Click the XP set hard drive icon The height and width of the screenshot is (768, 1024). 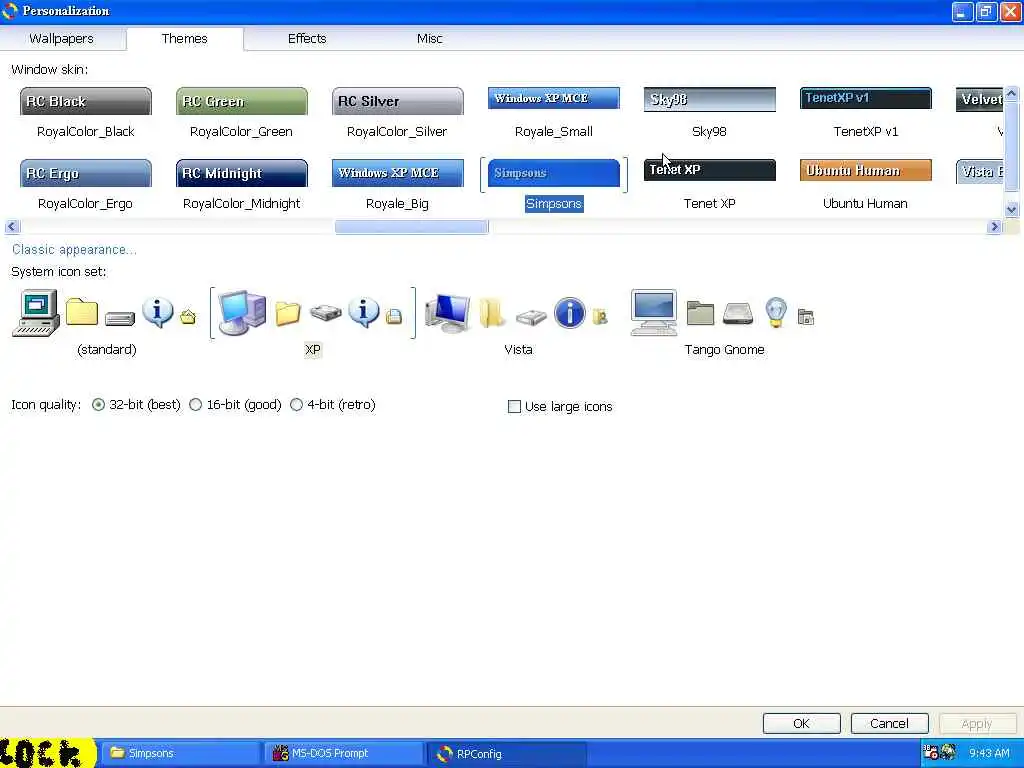(326, 313)
